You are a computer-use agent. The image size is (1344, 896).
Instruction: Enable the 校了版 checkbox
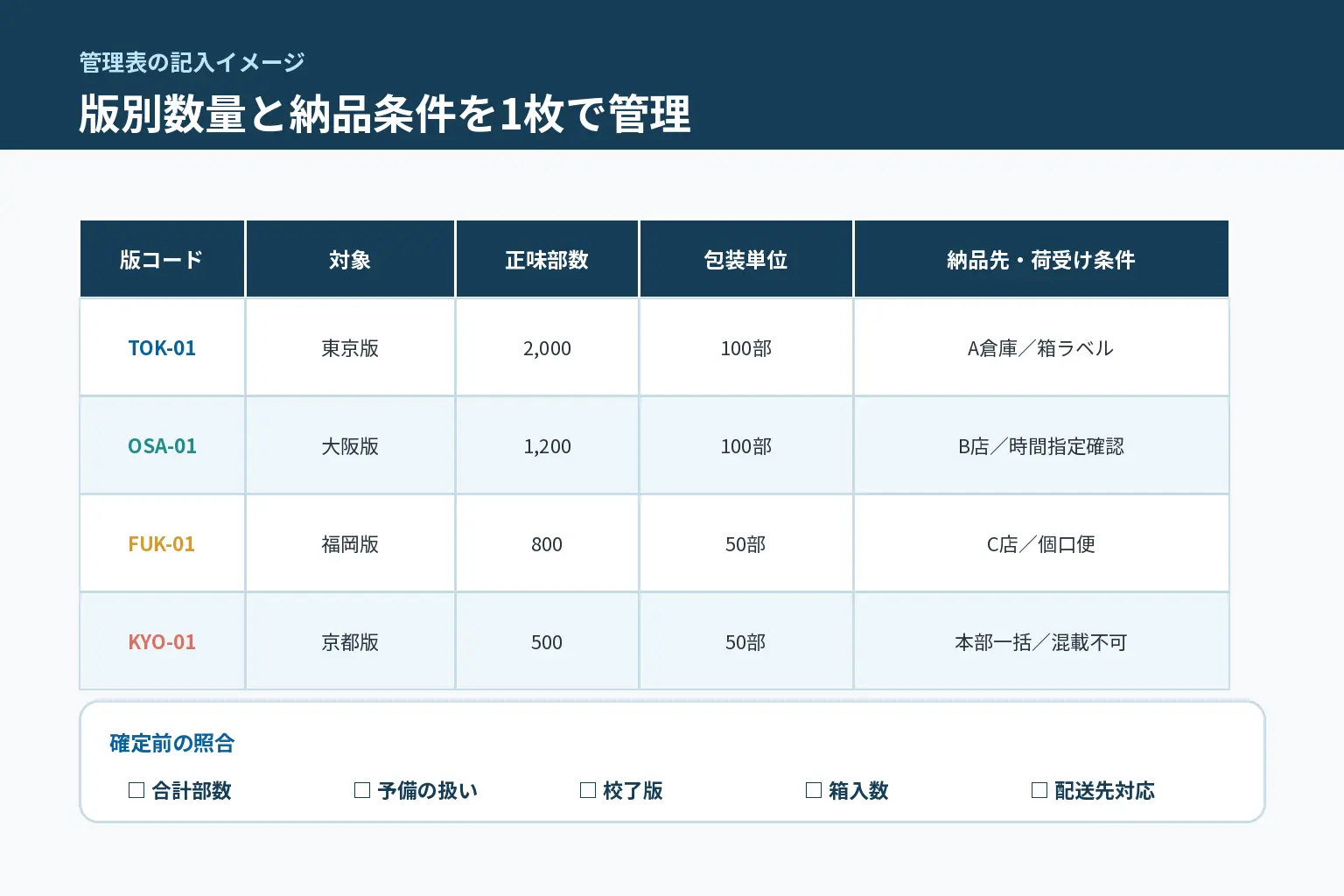coord(588,790)
